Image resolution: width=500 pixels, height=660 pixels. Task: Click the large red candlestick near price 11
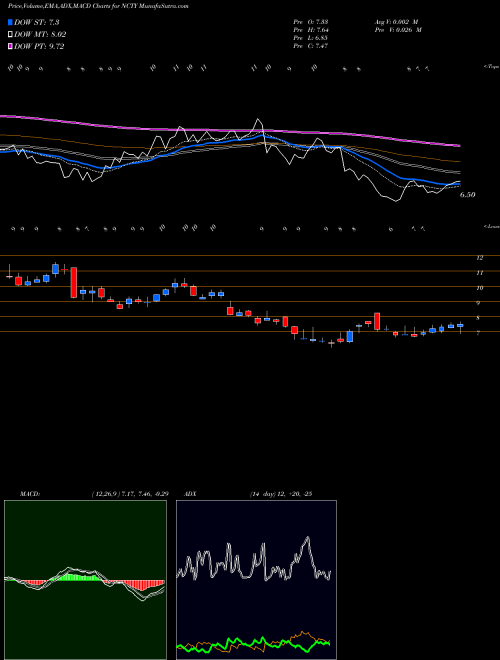click(74, 282)
